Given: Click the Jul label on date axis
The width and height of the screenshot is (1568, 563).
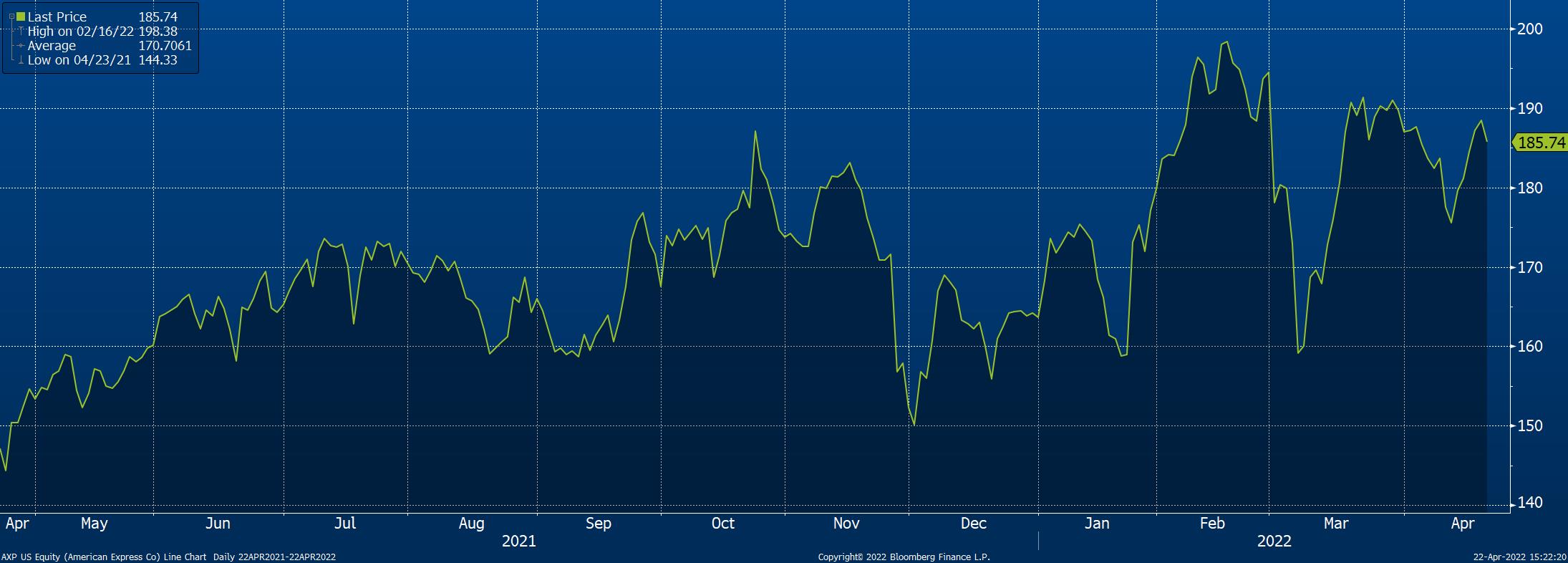Looking at the screenshot, I should tap(345, 524).
